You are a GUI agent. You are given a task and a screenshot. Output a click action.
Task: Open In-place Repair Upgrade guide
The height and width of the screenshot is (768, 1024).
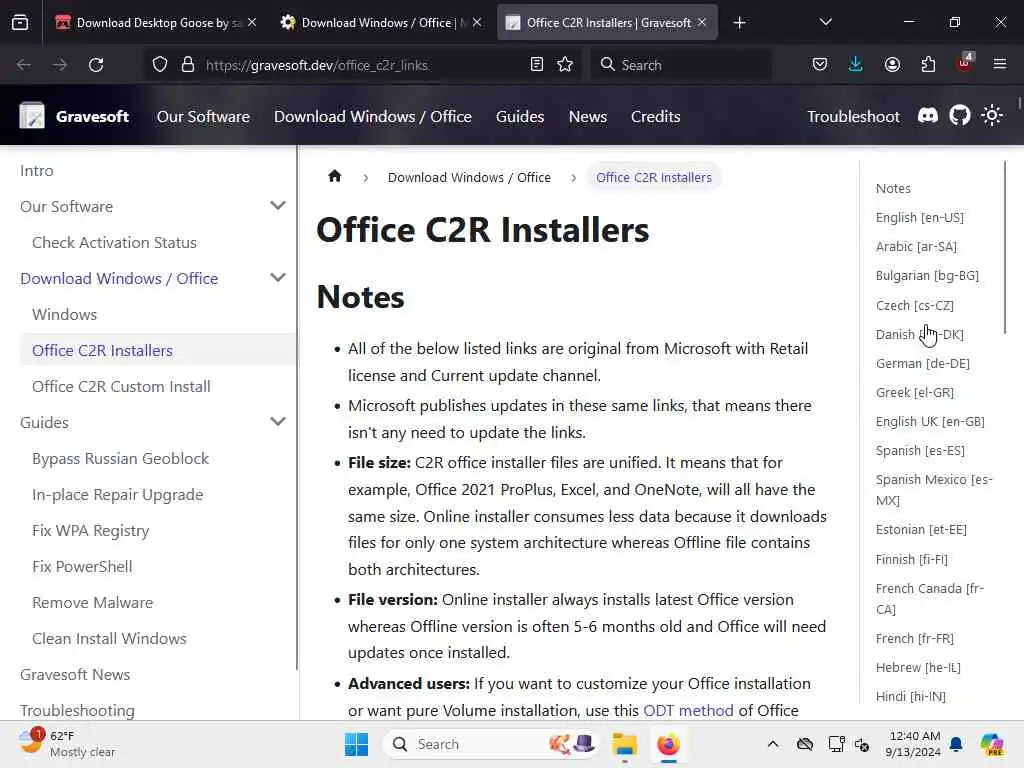[x=118, y=494]
